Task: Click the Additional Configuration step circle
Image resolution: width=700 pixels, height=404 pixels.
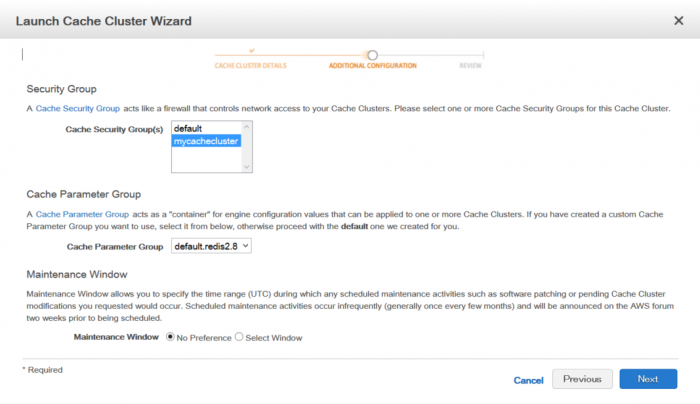Action: point(373,55)
